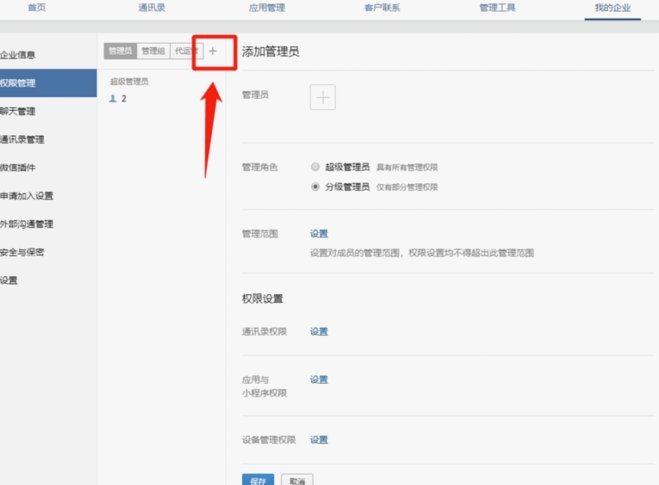The height and width of the screenshot is (485, 659).
Task: Click the 添加管理员 heading text
Action: click(x=271, y=52)
